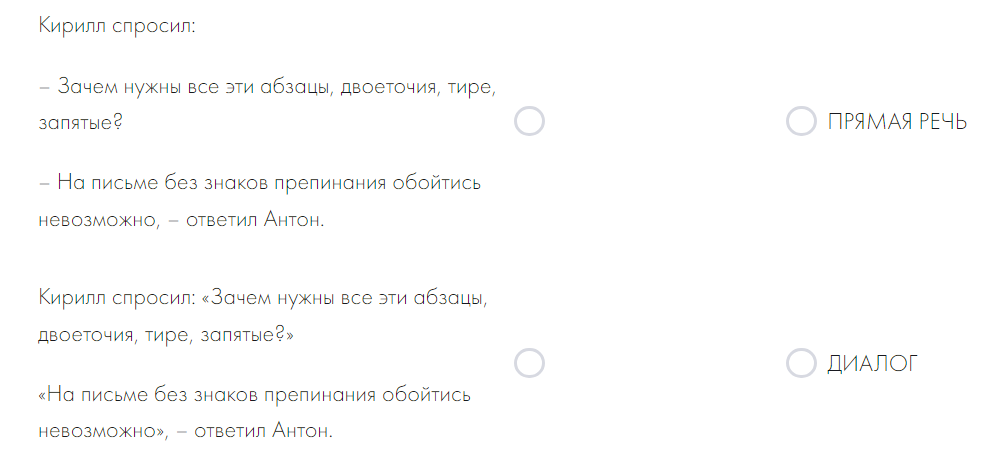The image size is (988, 456).
Task: Click the line 'невозможно, – ответил Антон.'
Action: pyautogui.click(x=181, y=220)
